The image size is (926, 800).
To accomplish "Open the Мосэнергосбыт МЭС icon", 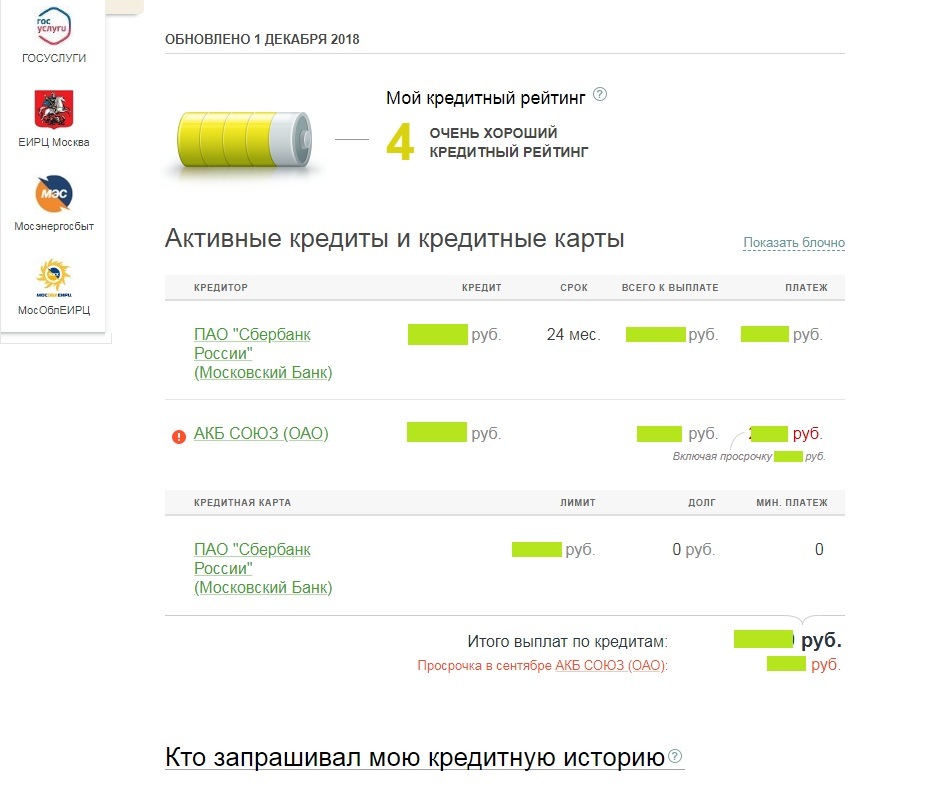I will [x=54, y=193].
